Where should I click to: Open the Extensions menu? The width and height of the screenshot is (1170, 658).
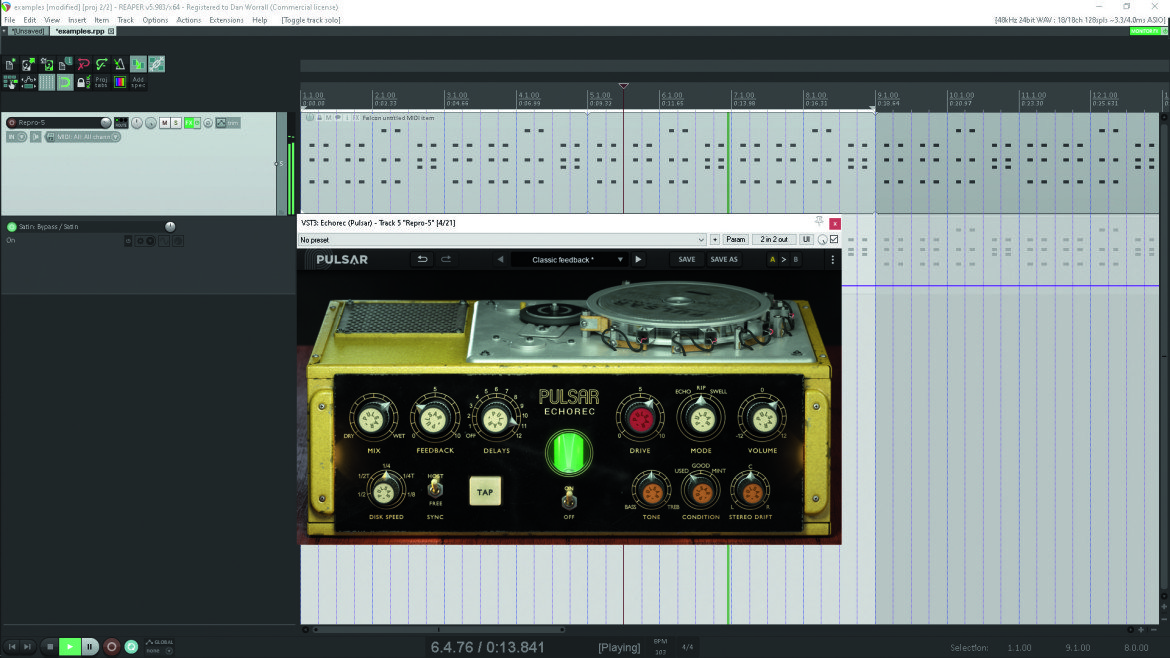[x=226, y=20]
